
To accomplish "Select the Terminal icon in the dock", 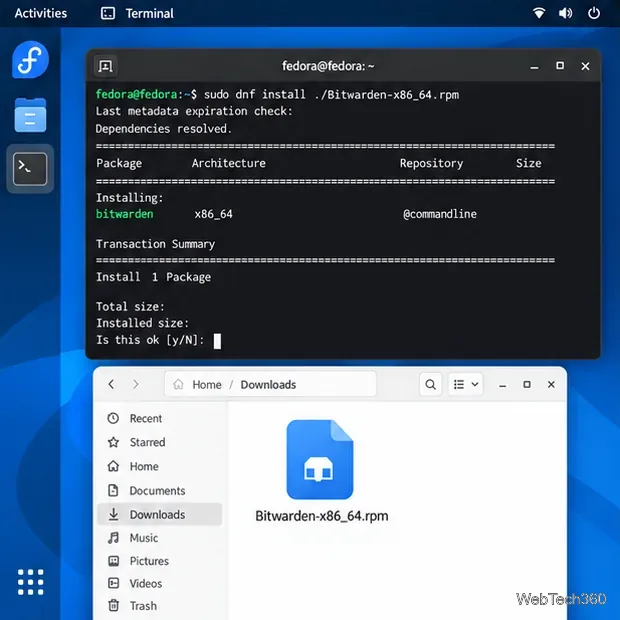I will [30, 169].
